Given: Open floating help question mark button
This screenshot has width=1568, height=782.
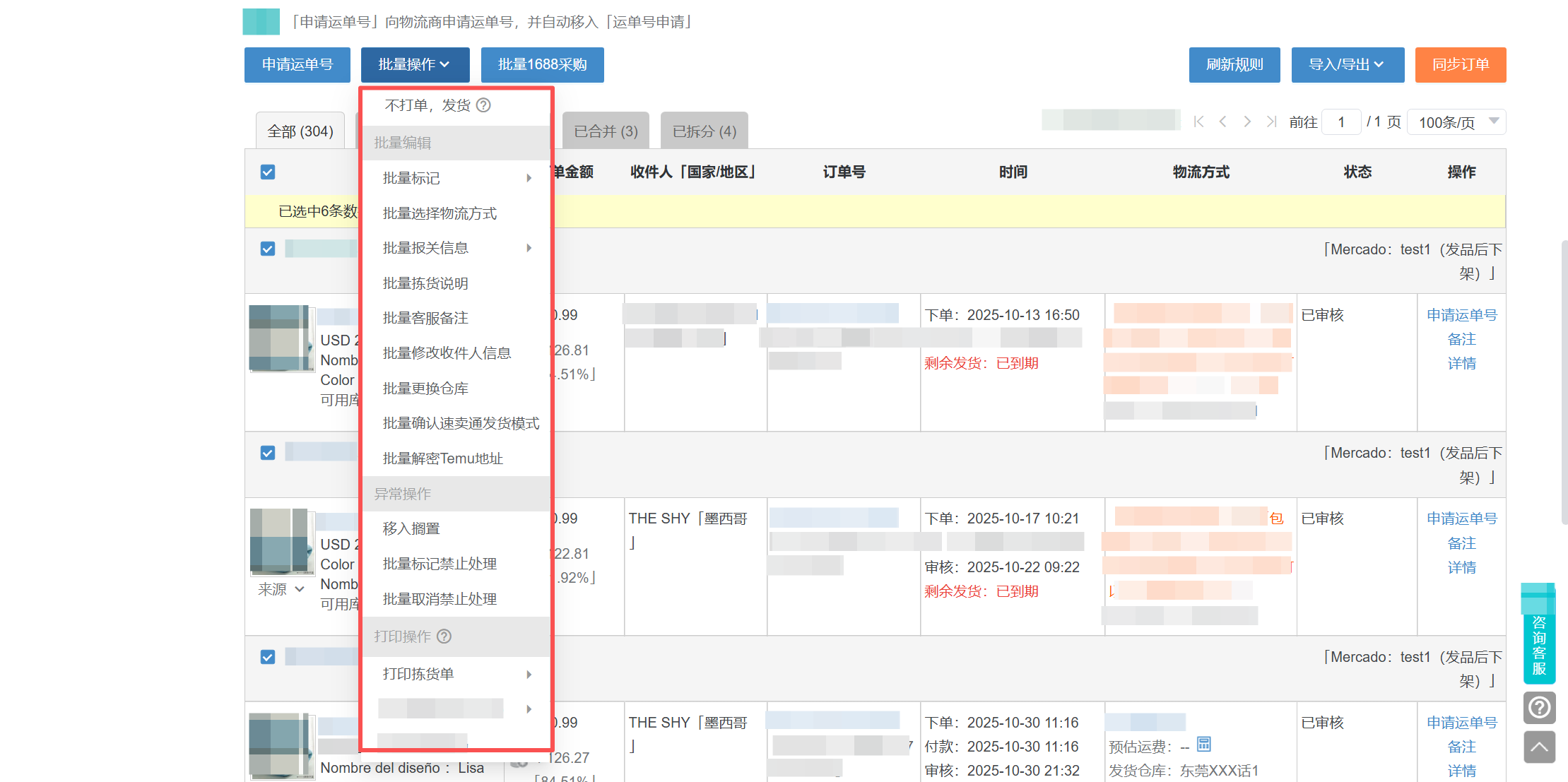Looking at the screenshot, I should point(1539,707).
